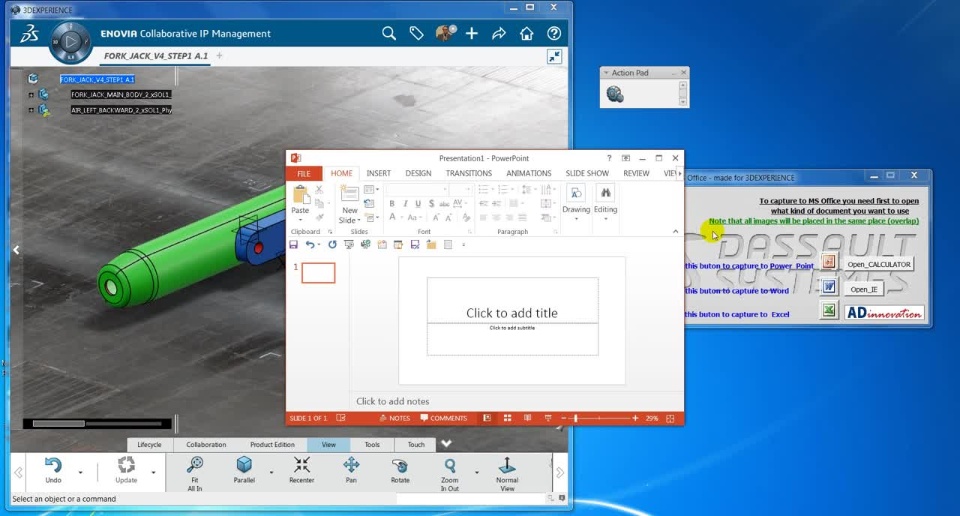Select the Normal View tool
This screenshot has width=960, height=516.
tap(507, 473)
